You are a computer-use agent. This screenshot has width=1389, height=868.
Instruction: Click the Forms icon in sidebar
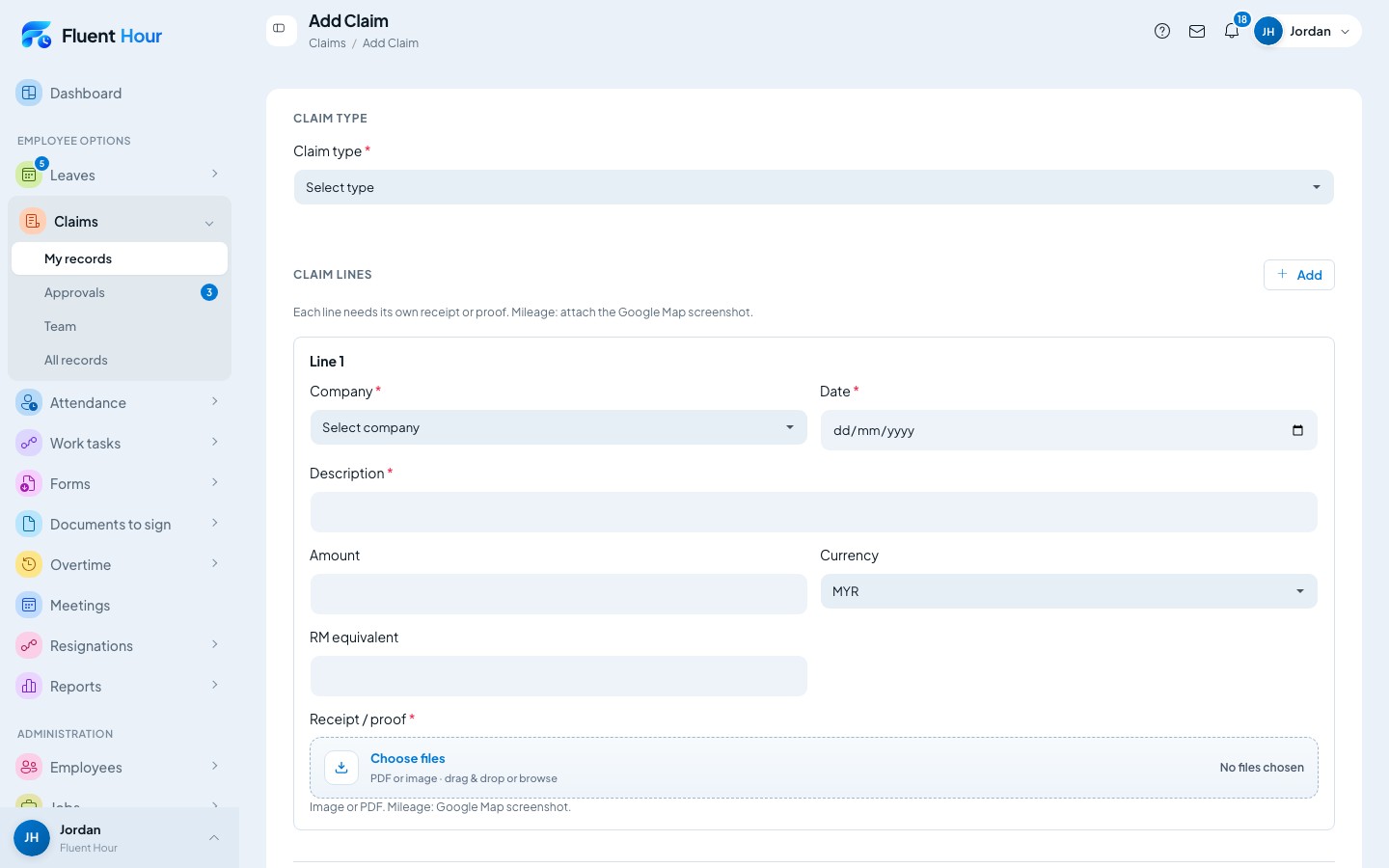click(x=29, y=483)
